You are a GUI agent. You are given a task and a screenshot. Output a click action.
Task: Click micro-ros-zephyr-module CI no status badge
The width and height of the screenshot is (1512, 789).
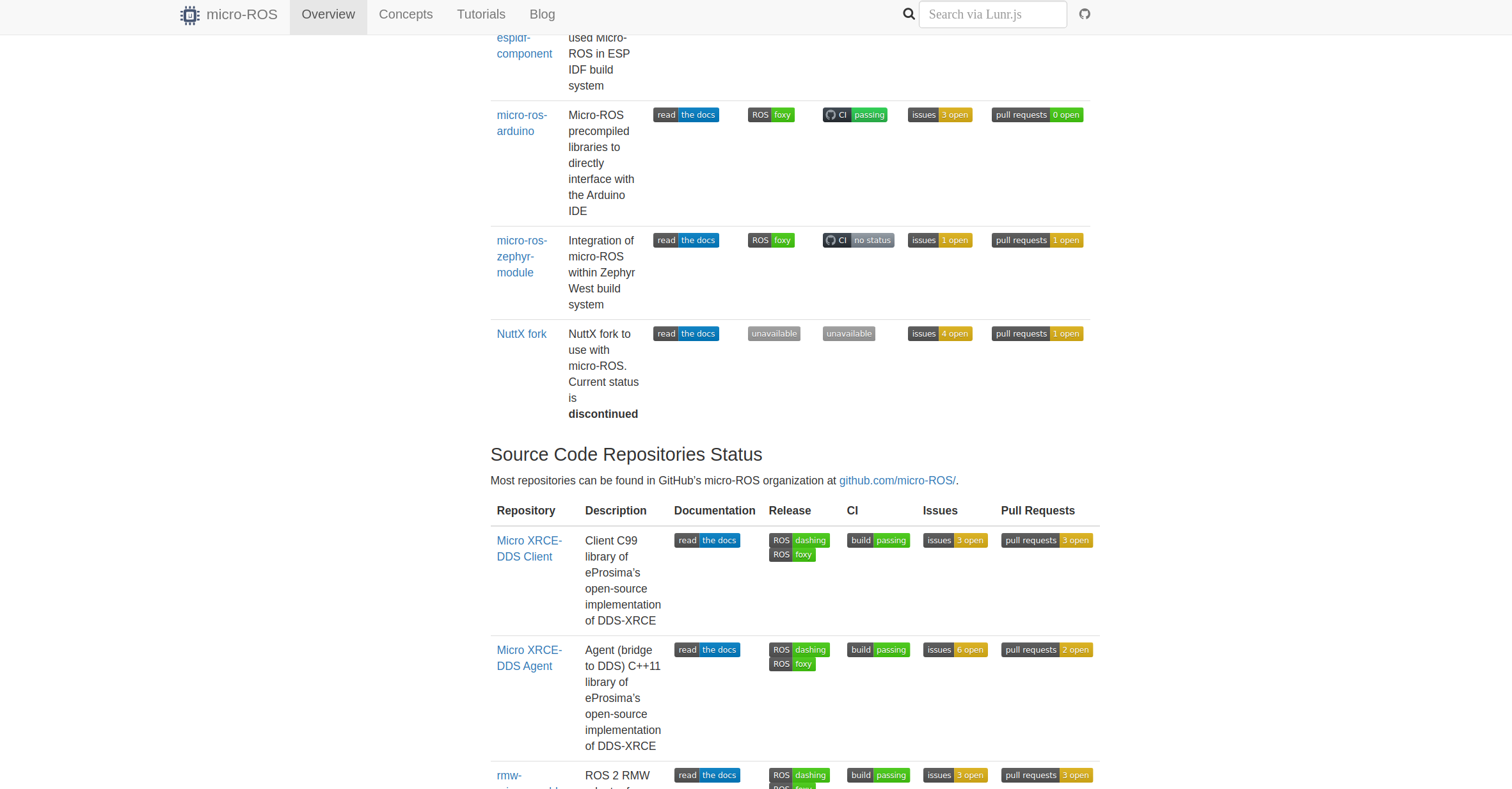859,241
